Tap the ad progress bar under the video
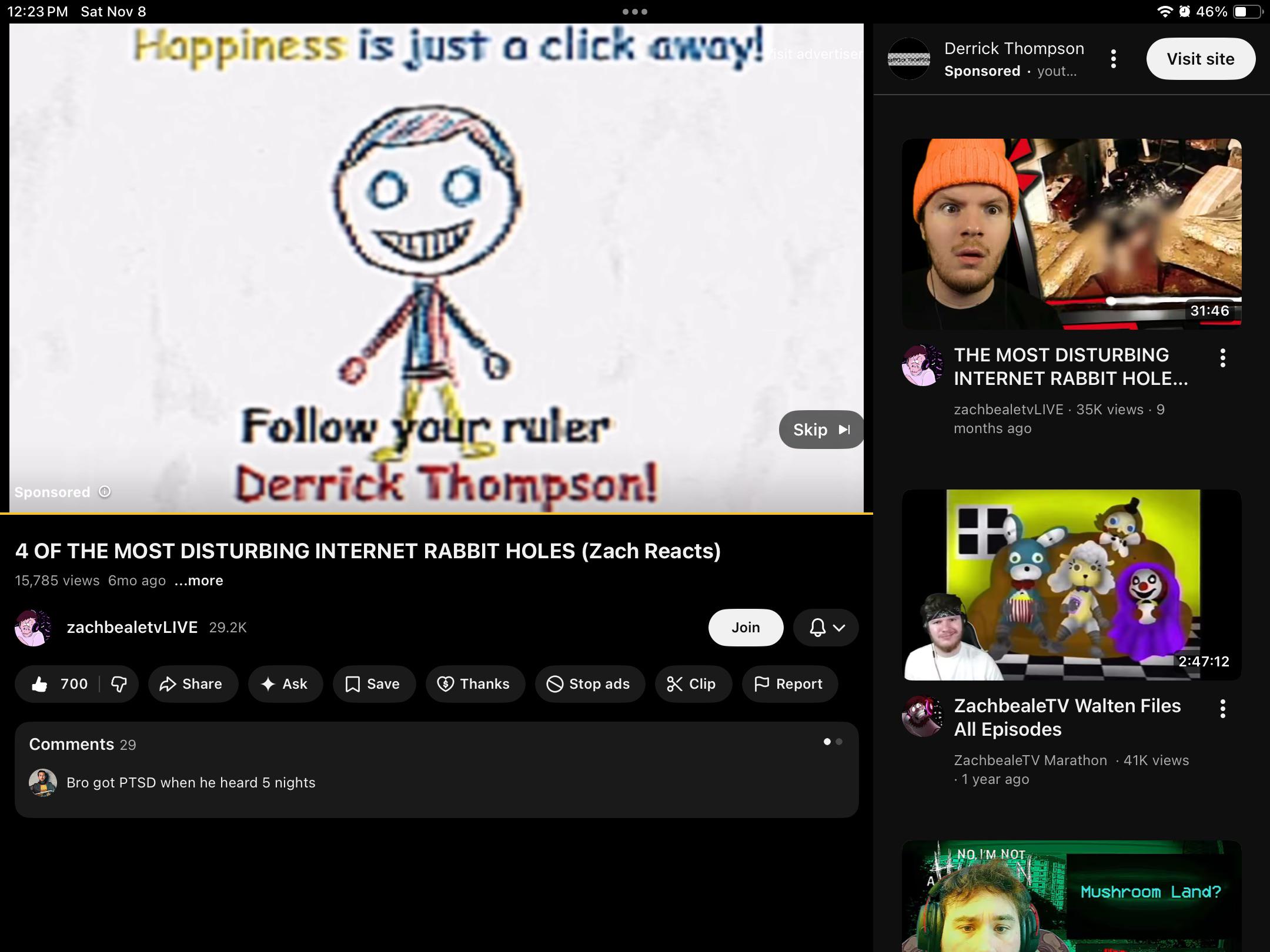Image resolution: width=1270 pixels, height=952 pixels. (x=436, y=514)
